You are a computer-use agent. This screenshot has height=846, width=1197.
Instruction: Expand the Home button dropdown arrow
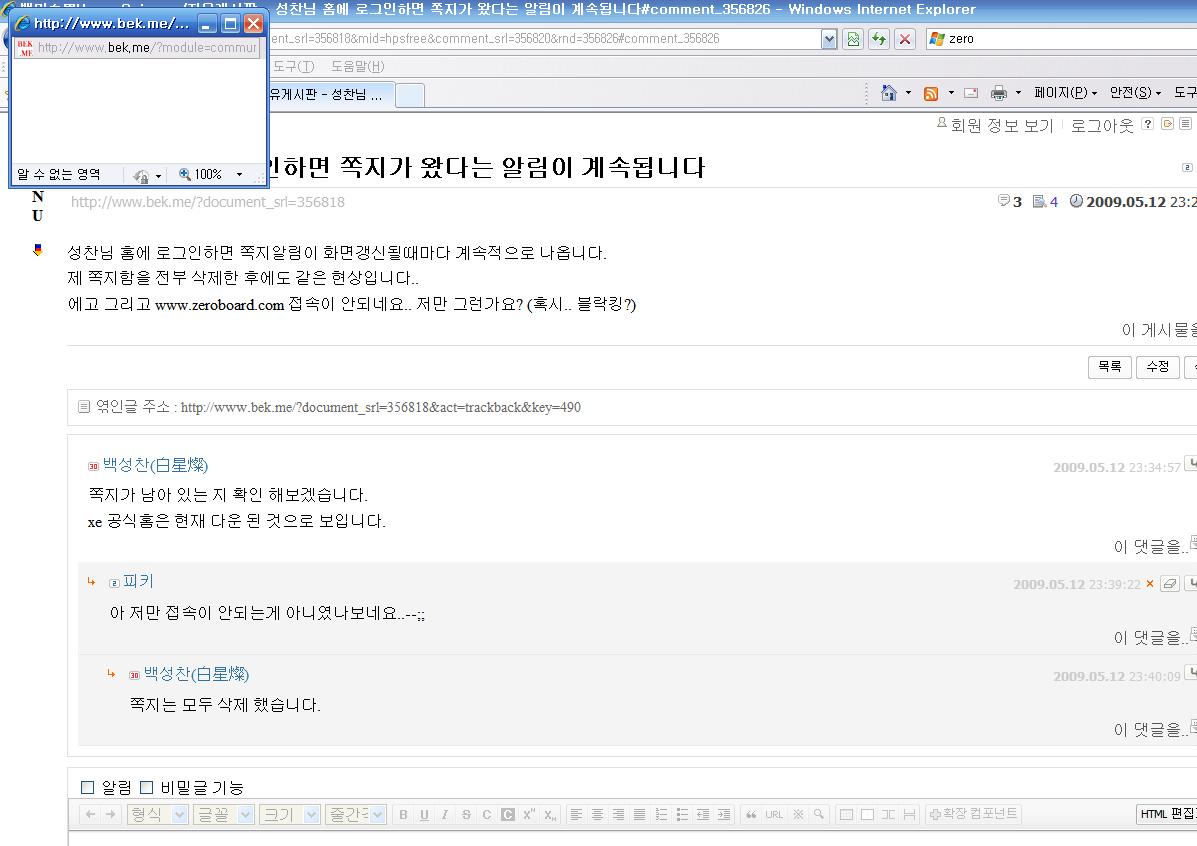[908, 93]
